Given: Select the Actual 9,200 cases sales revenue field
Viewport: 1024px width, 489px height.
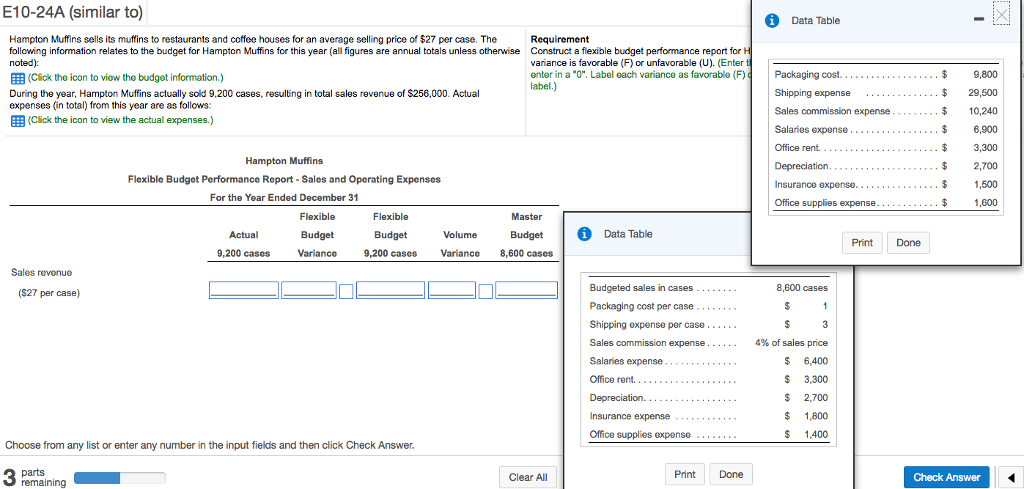Looking at the screenshot, I should [244, 291].
